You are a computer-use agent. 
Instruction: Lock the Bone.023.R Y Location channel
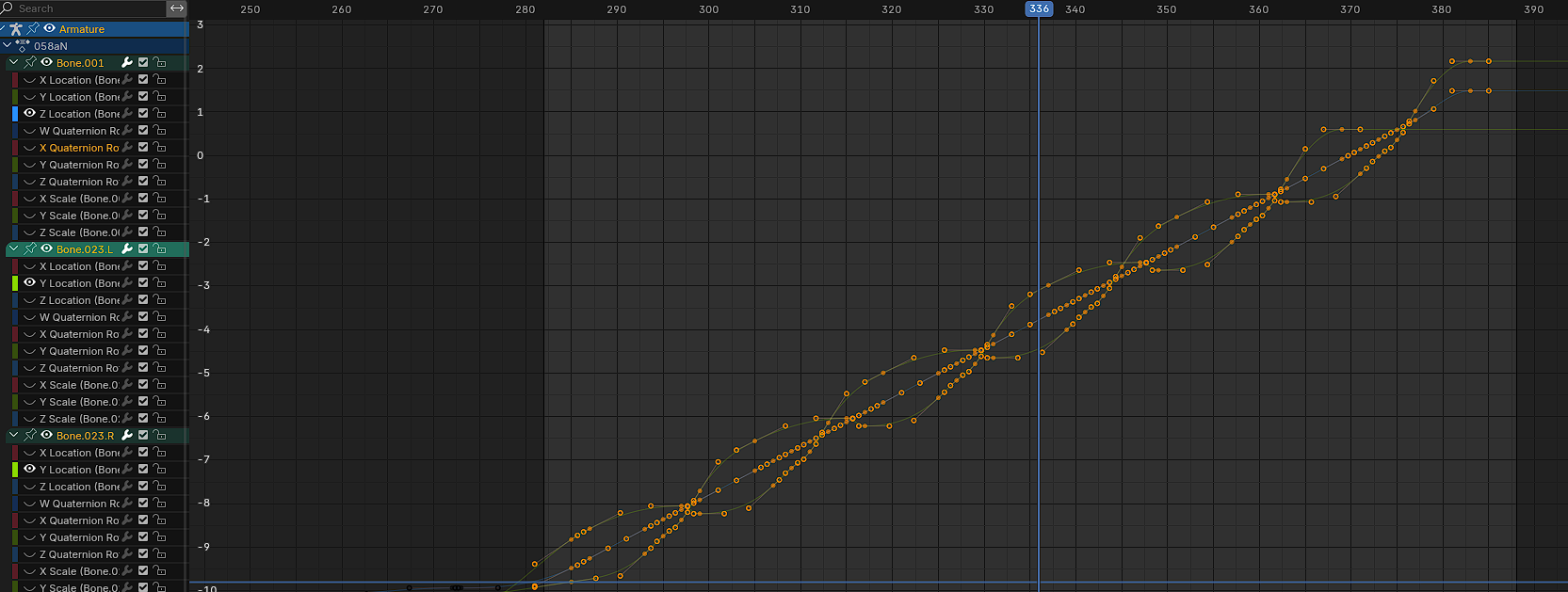tap(160, 470)
